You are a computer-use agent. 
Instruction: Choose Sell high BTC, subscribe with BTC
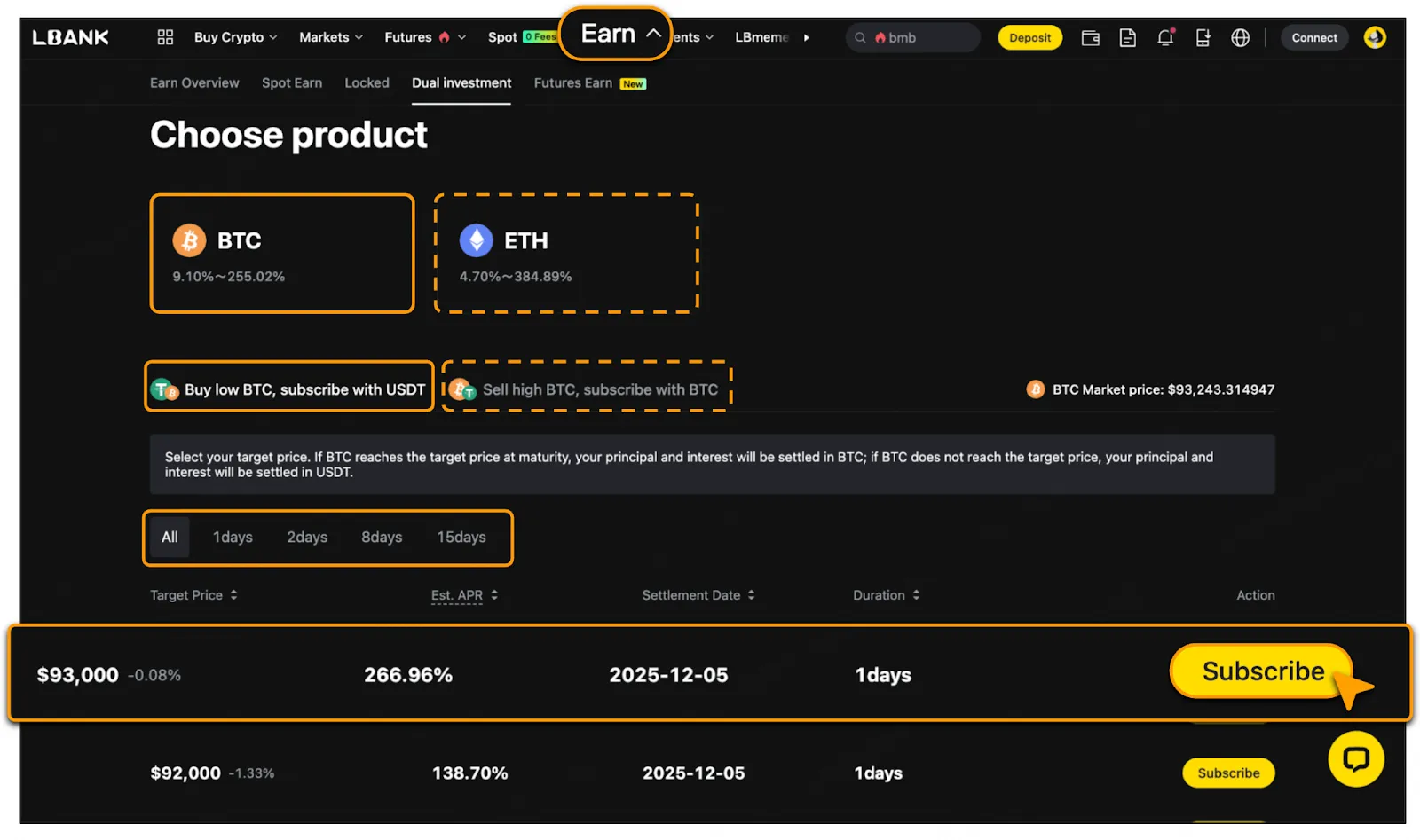(587, 389)
